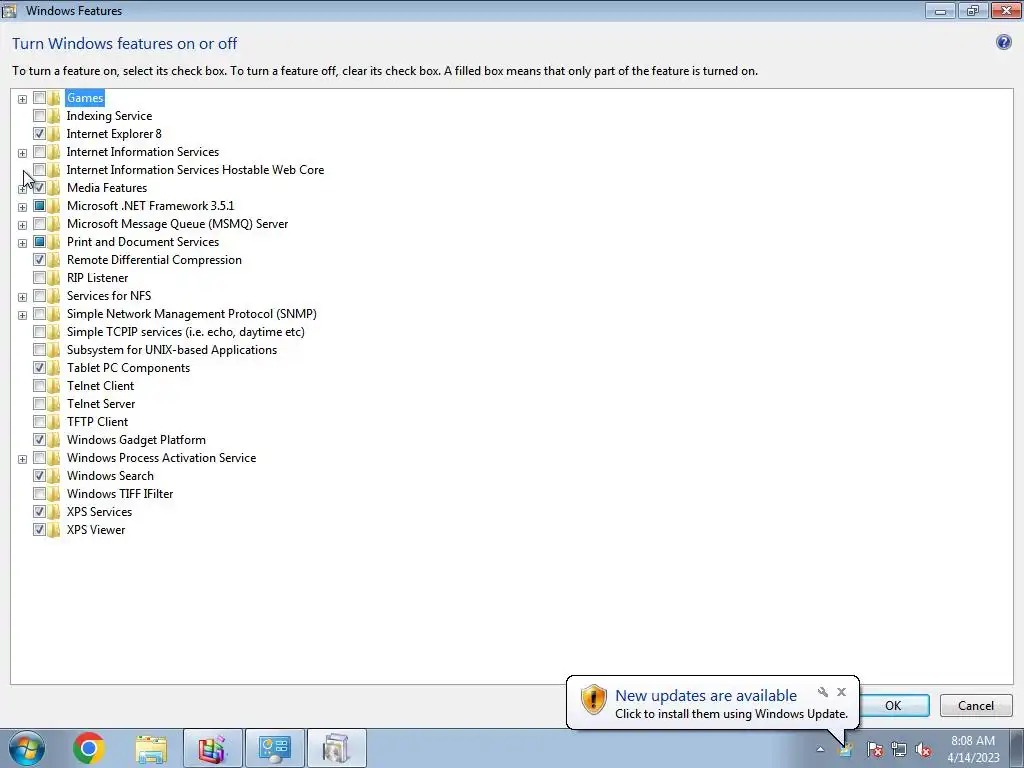Click the Show Desktop strip on taskbar
Viewport: 1024px width, 768px height.
click(x=1018, y=748)
